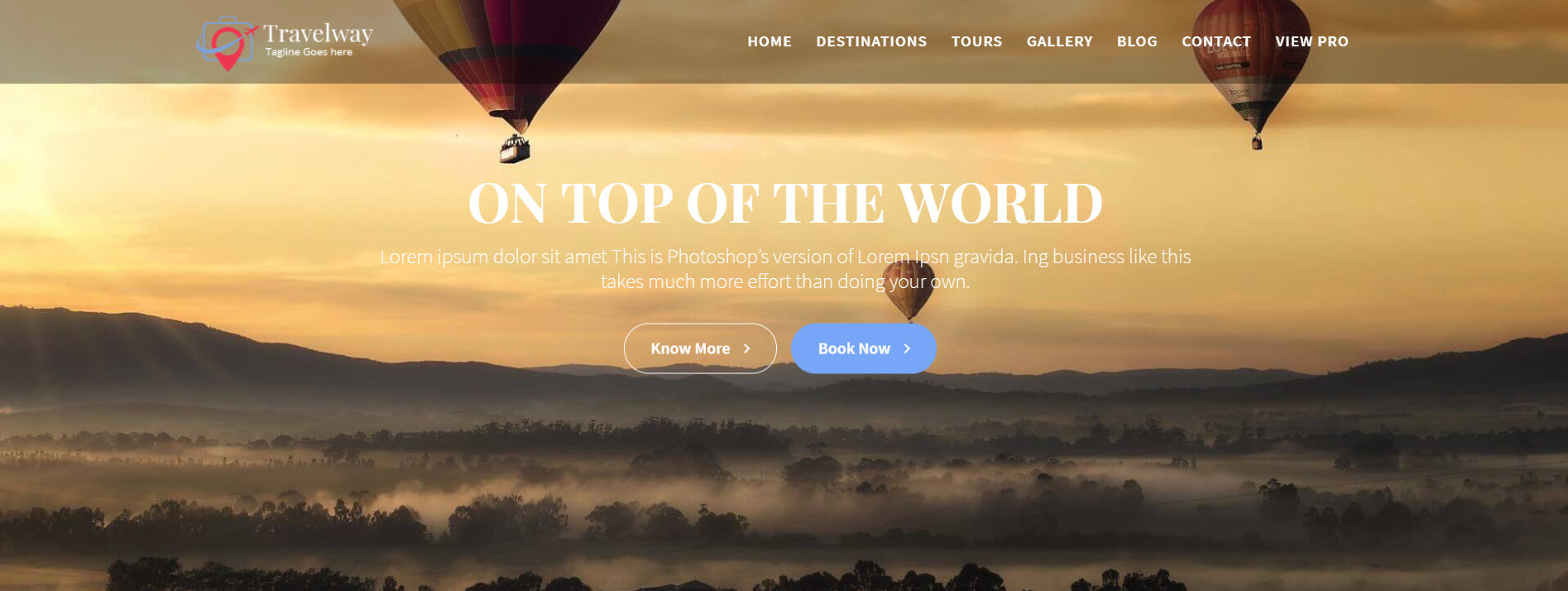This screenshot has width=1568, height=591.
Task: Click the 'Tagline Goes here' text
Action: tap(309, 52)
